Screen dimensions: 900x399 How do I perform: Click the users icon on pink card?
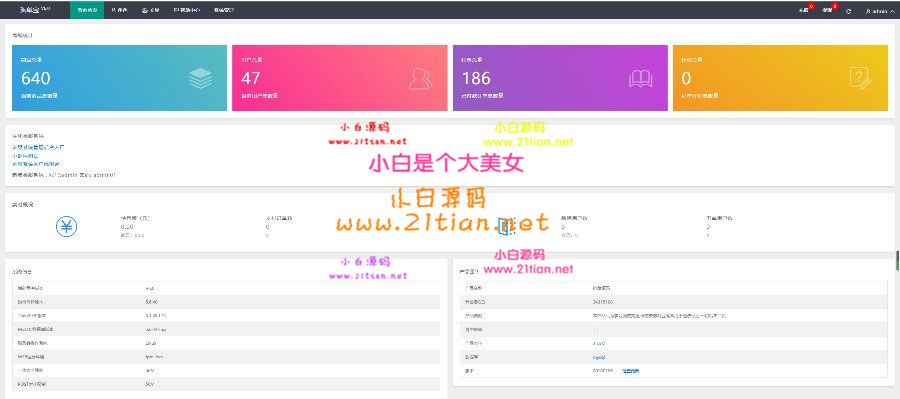pyautogui.click(x=421, y=79)
